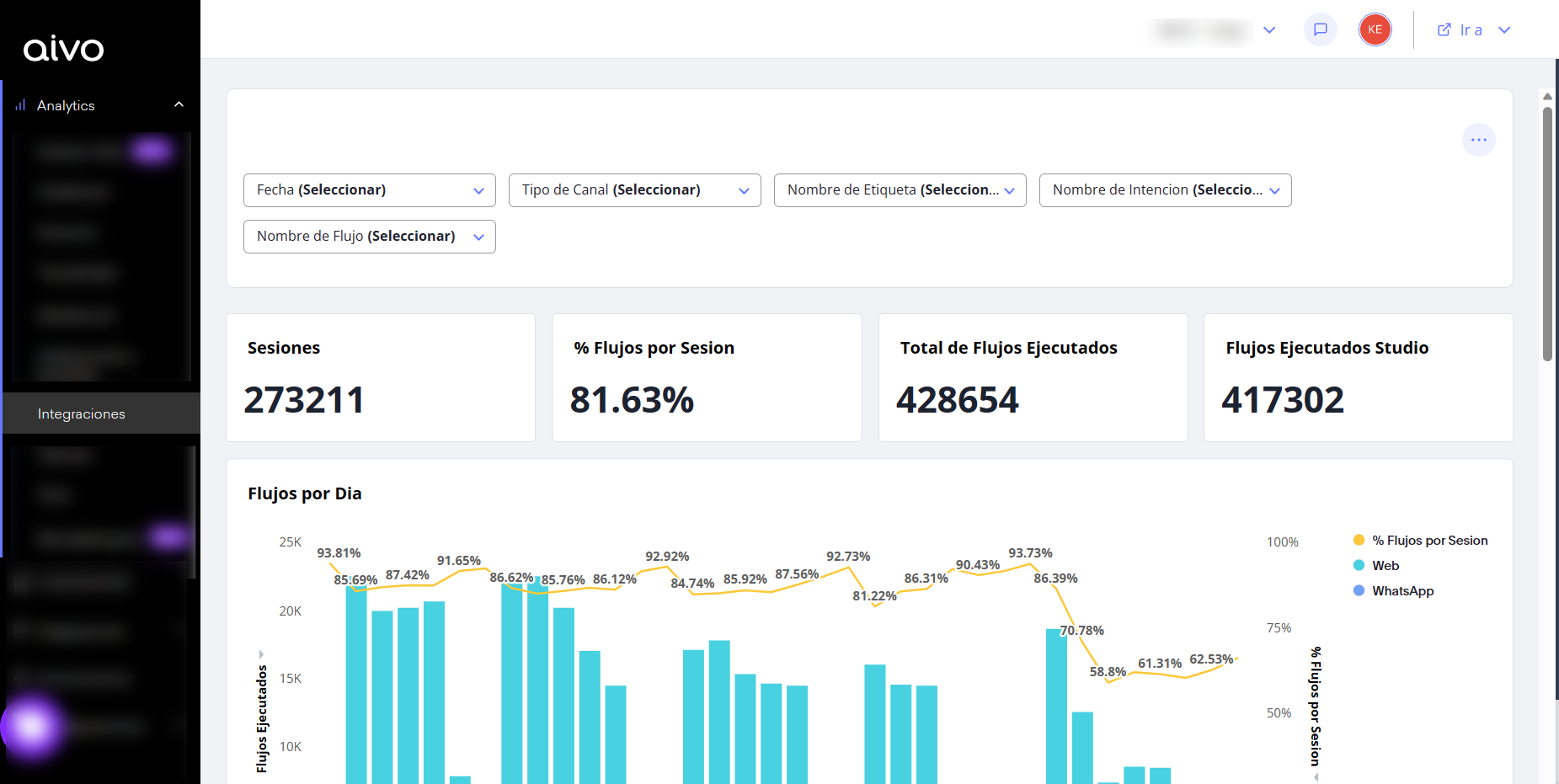Screen dimensions: 1559x784
Task: Toggle the WhatsApp series in legend
Action: coord(1402,591)
